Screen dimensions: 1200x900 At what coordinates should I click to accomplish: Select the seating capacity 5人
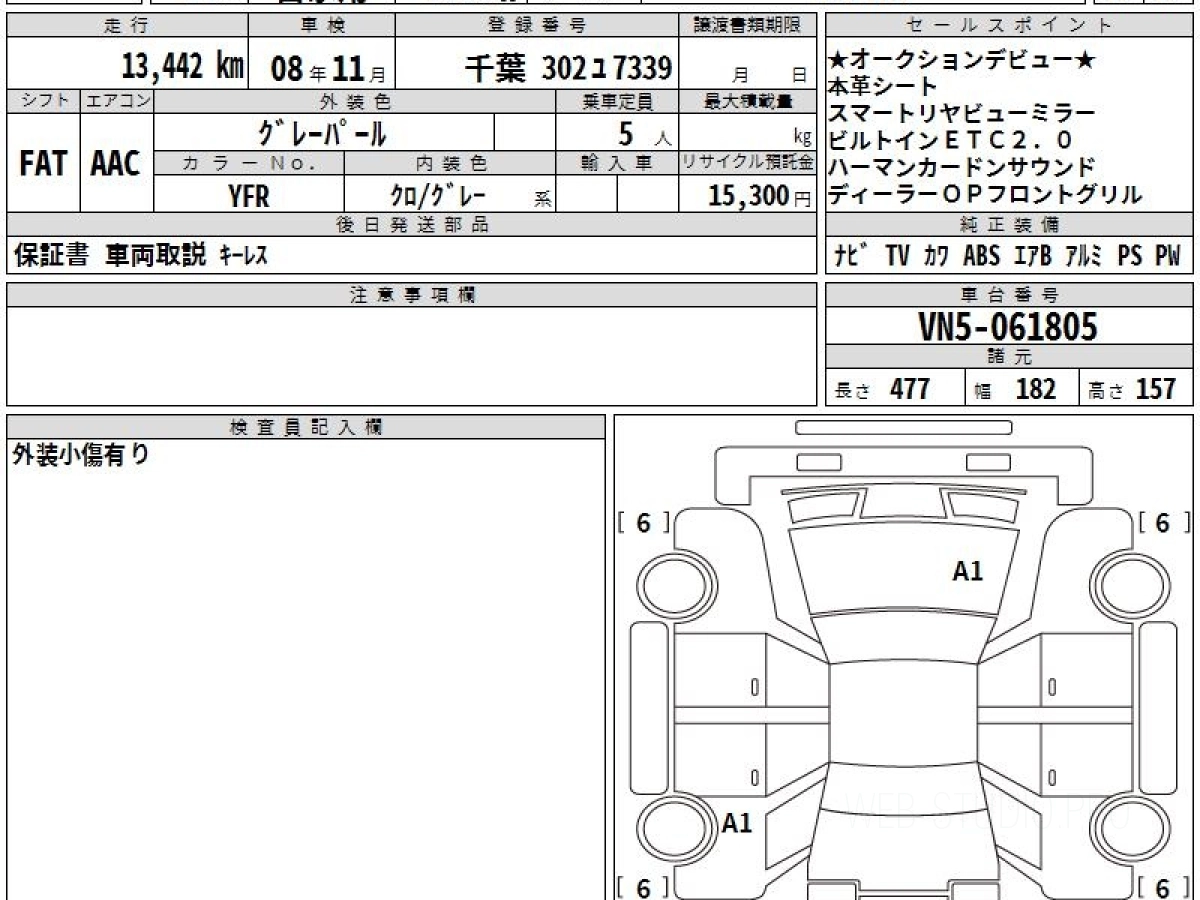[x=645, y=133]
